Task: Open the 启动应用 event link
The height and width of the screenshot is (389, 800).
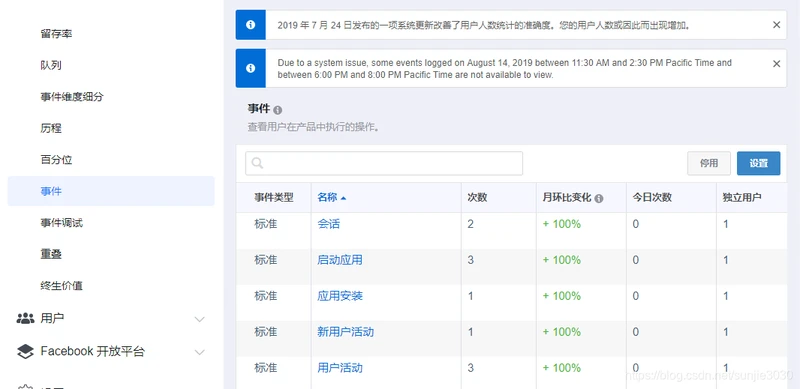Action: click(x=340, y=260)
